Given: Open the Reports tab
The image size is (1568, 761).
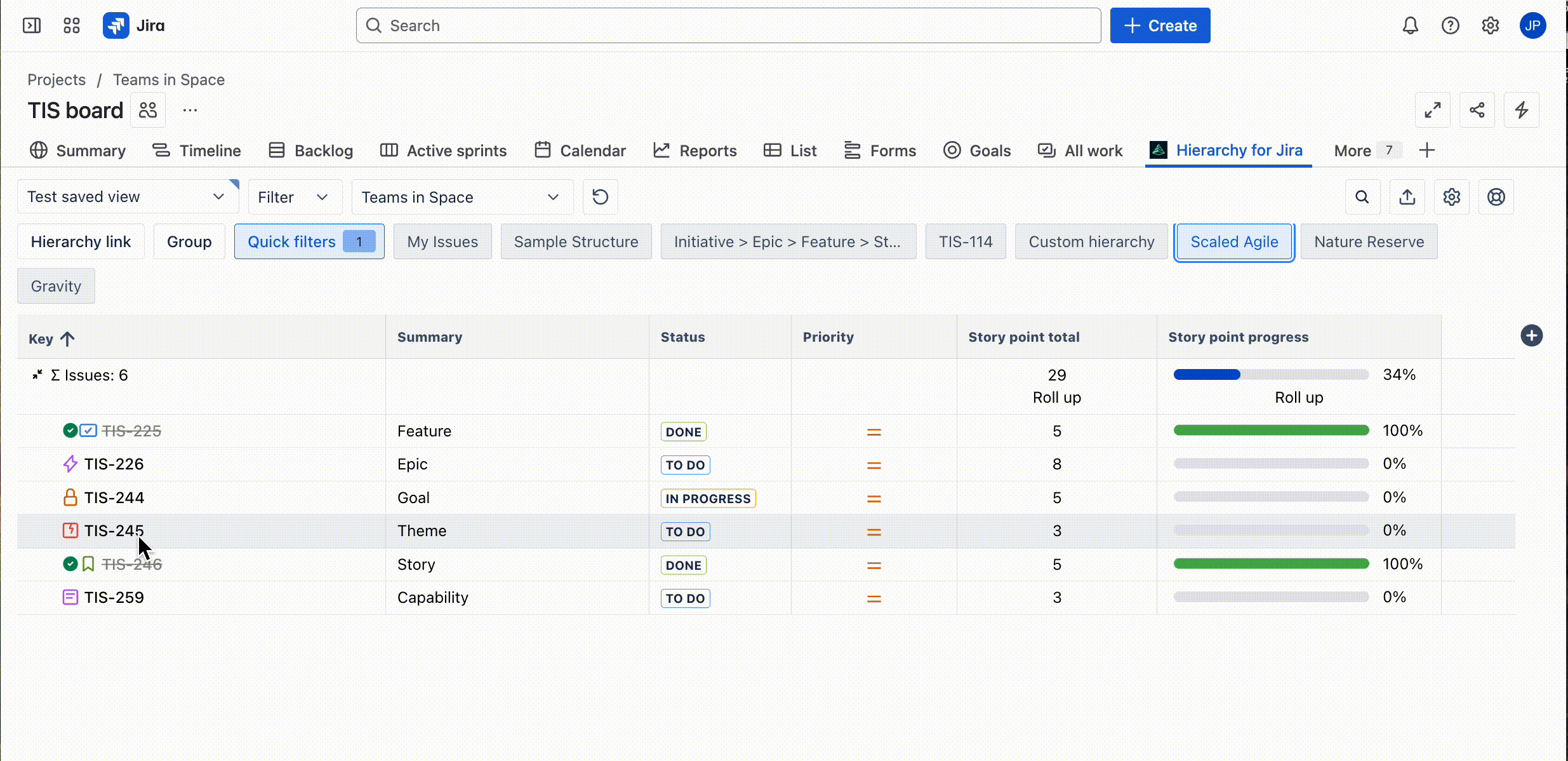Looking at the screenshot, I should click(695, 151).
